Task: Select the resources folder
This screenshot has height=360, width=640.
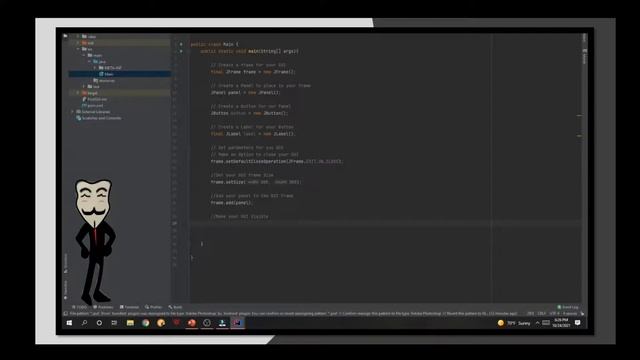Action: coord(107,80)
